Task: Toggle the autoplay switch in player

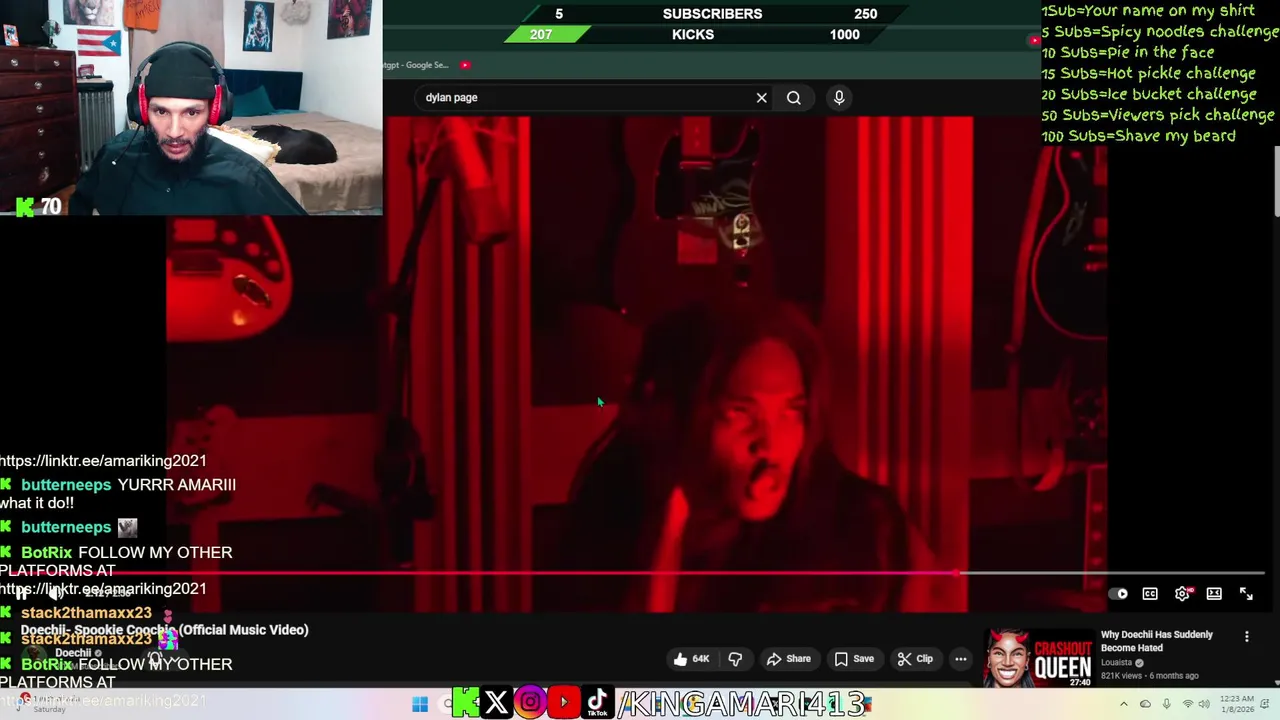Action: 1118,594
